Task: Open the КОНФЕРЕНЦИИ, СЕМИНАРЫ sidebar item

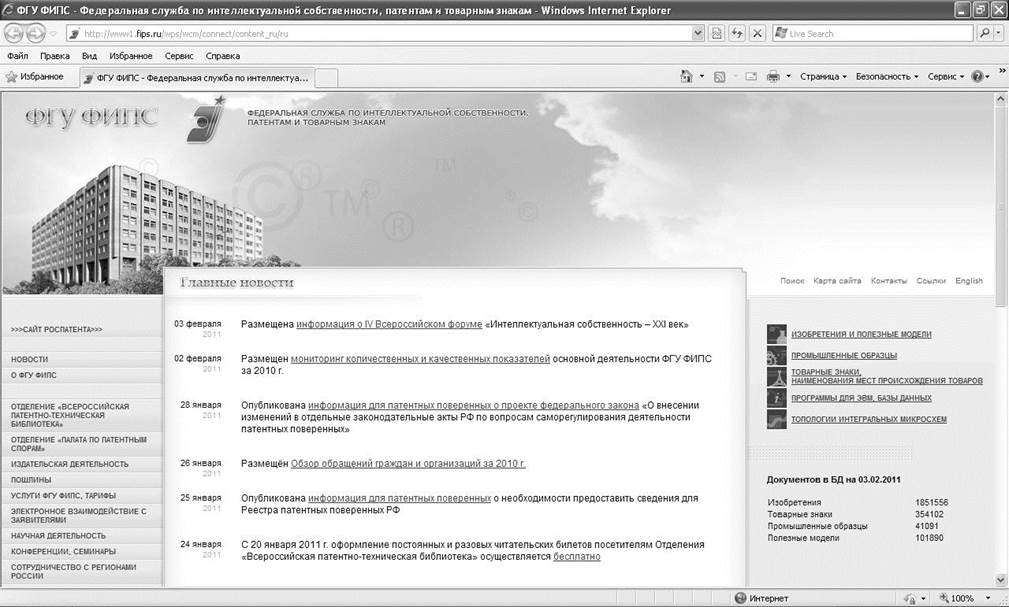Action: pos(63,552)
